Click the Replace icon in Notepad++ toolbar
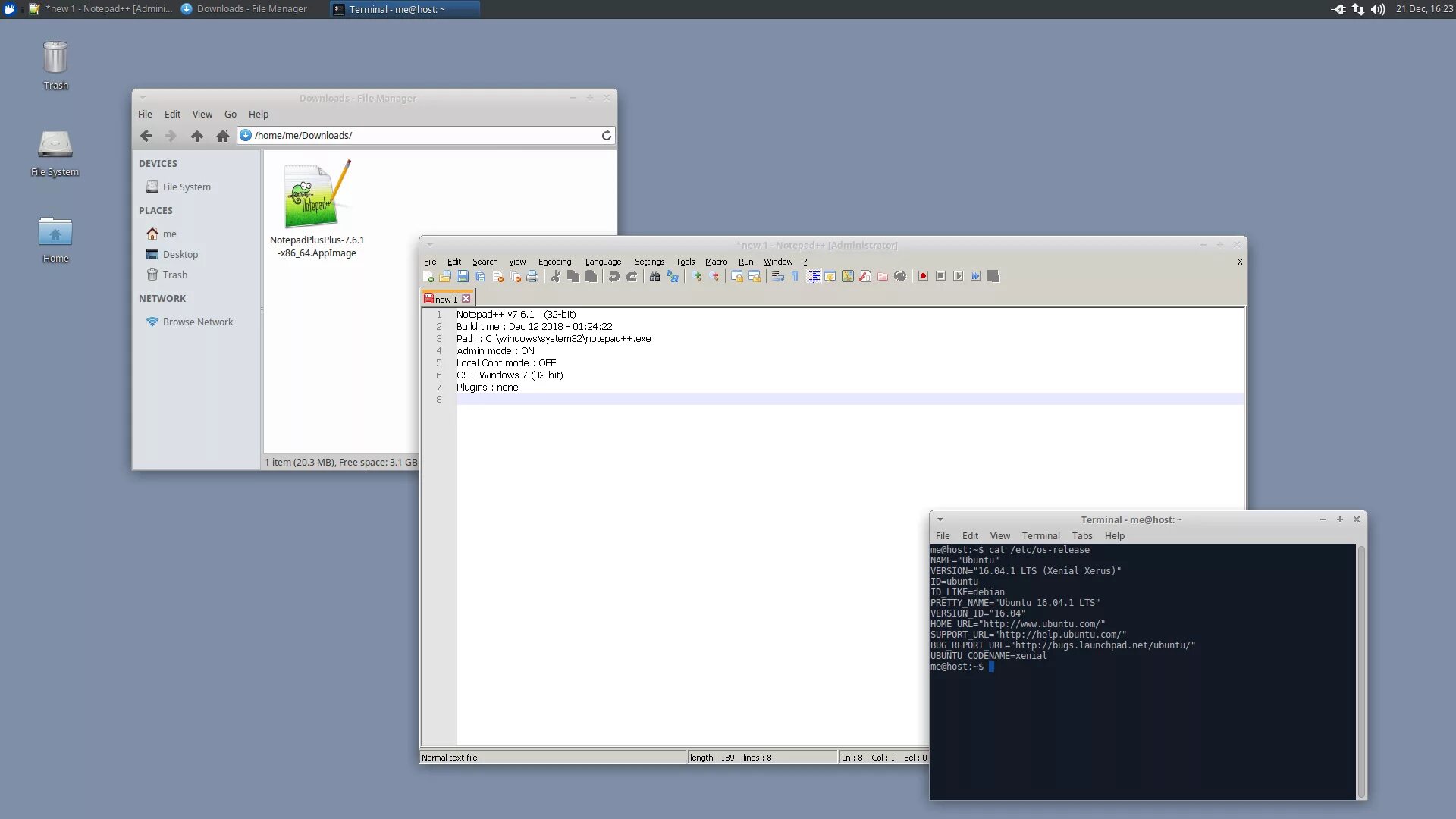1456x819 pixels. click(x=673, y=277)
